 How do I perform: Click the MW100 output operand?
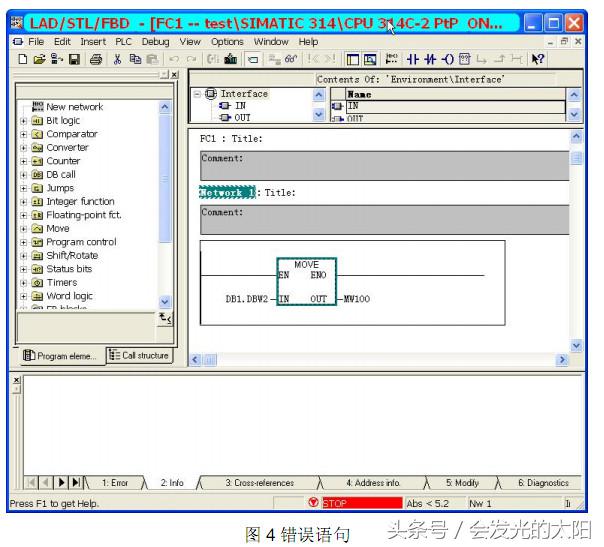(357, 299)
